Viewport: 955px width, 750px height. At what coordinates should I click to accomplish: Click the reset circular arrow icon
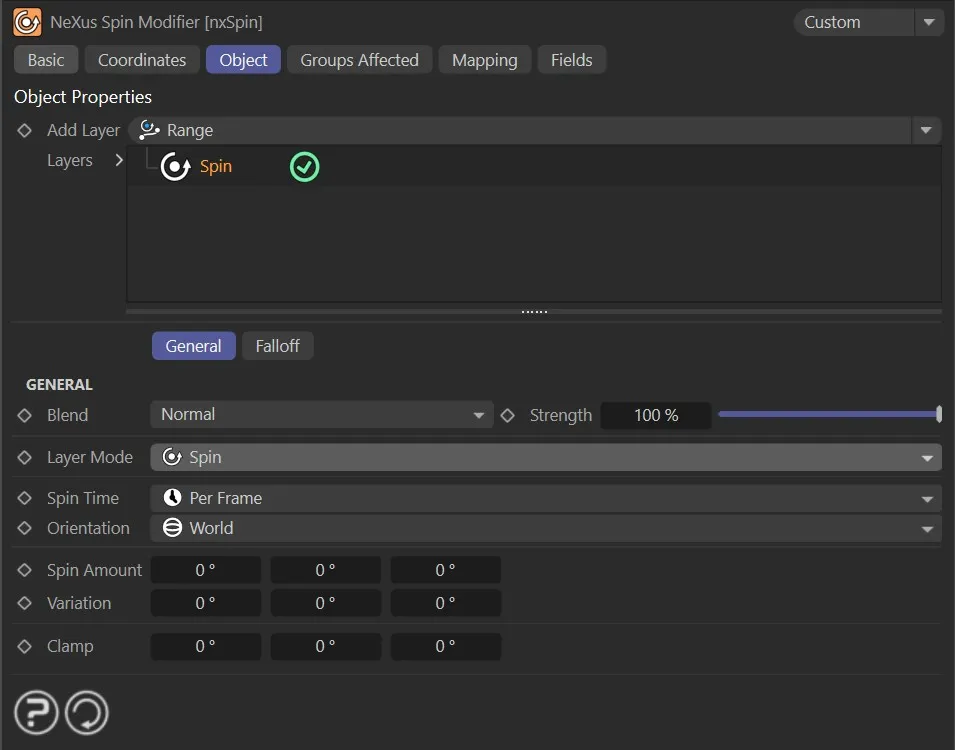coord(87,713)
